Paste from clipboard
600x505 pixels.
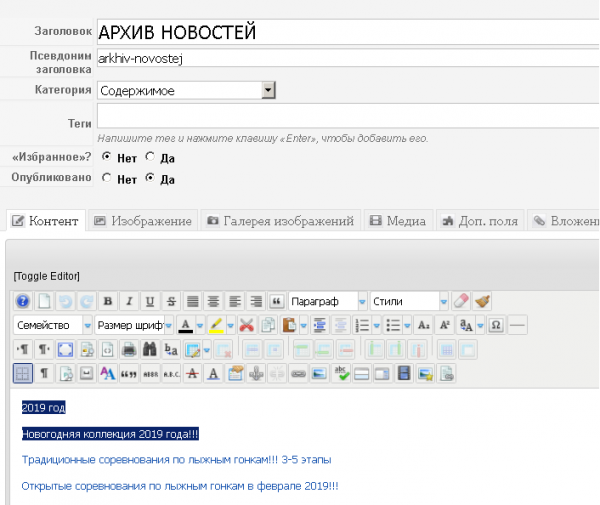(x=289, y=326)
